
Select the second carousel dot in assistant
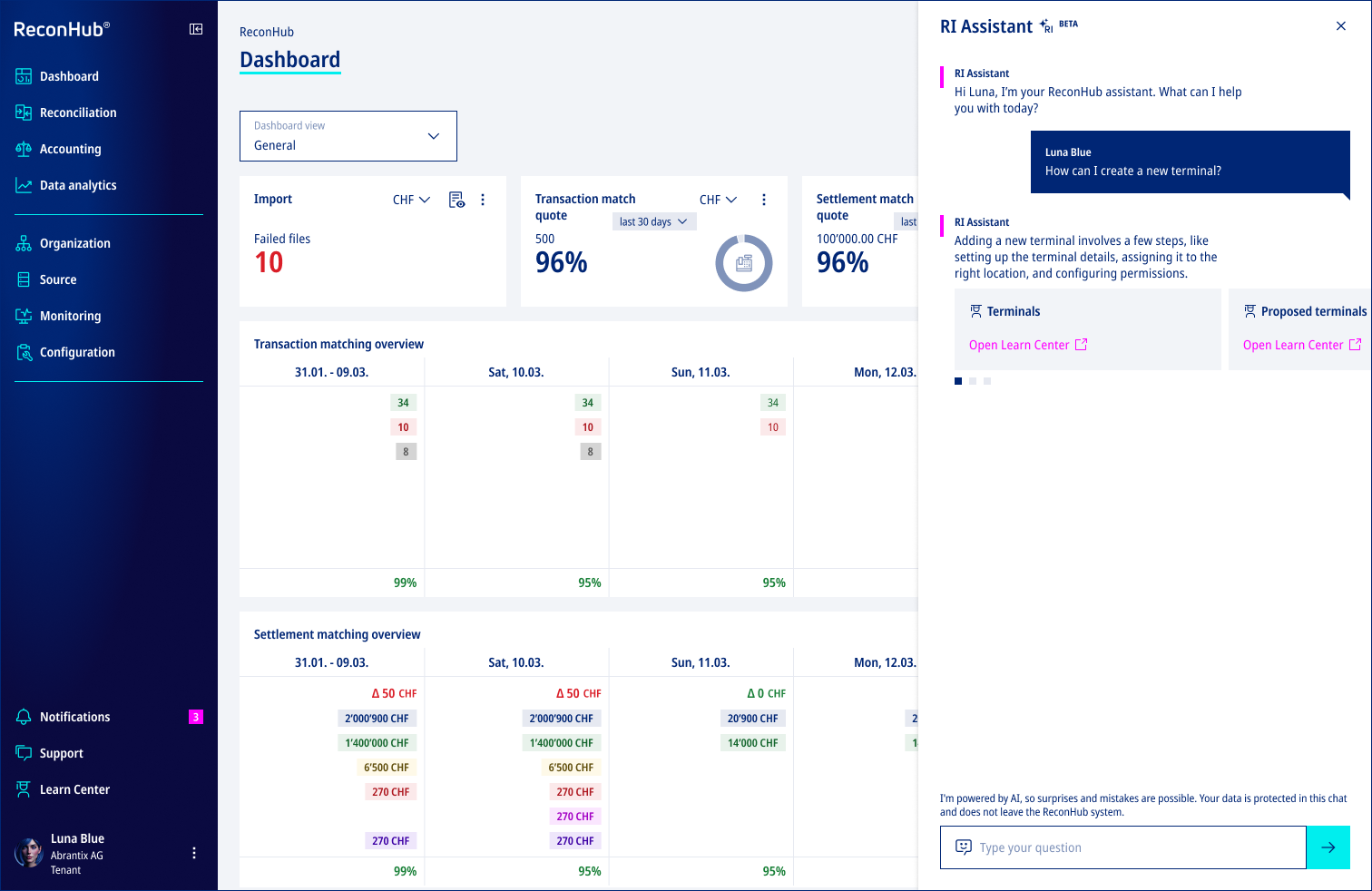click(973, 381)
